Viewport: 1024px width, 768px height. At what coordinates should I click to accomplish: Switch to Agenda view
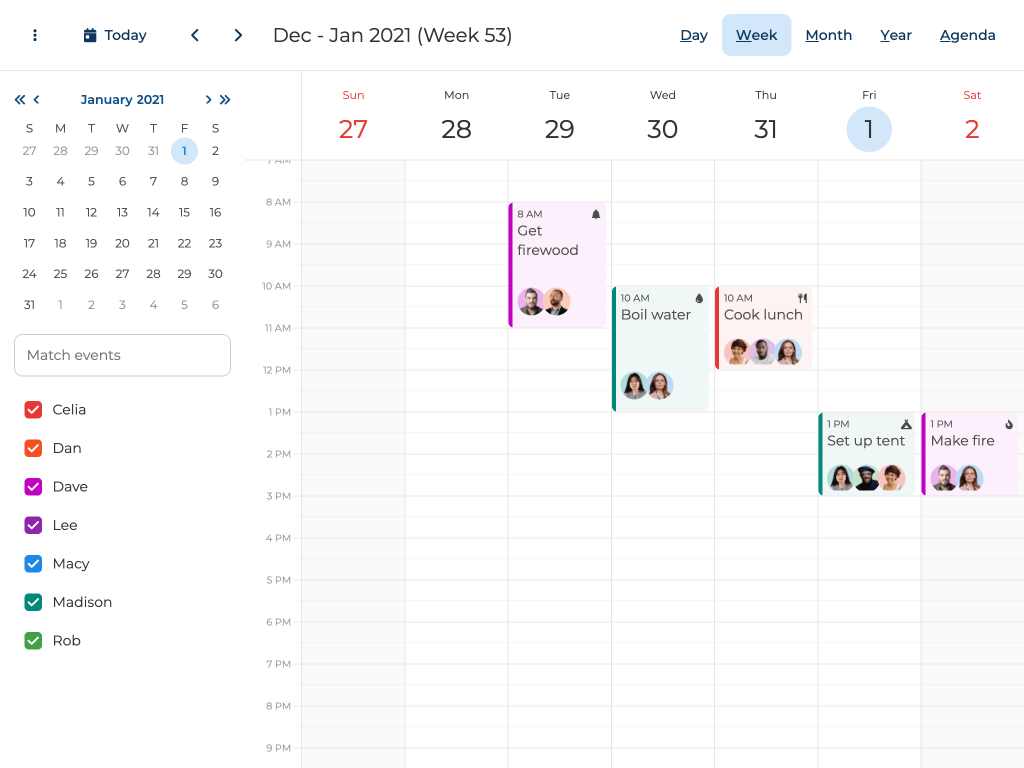[x=967, y=35]
